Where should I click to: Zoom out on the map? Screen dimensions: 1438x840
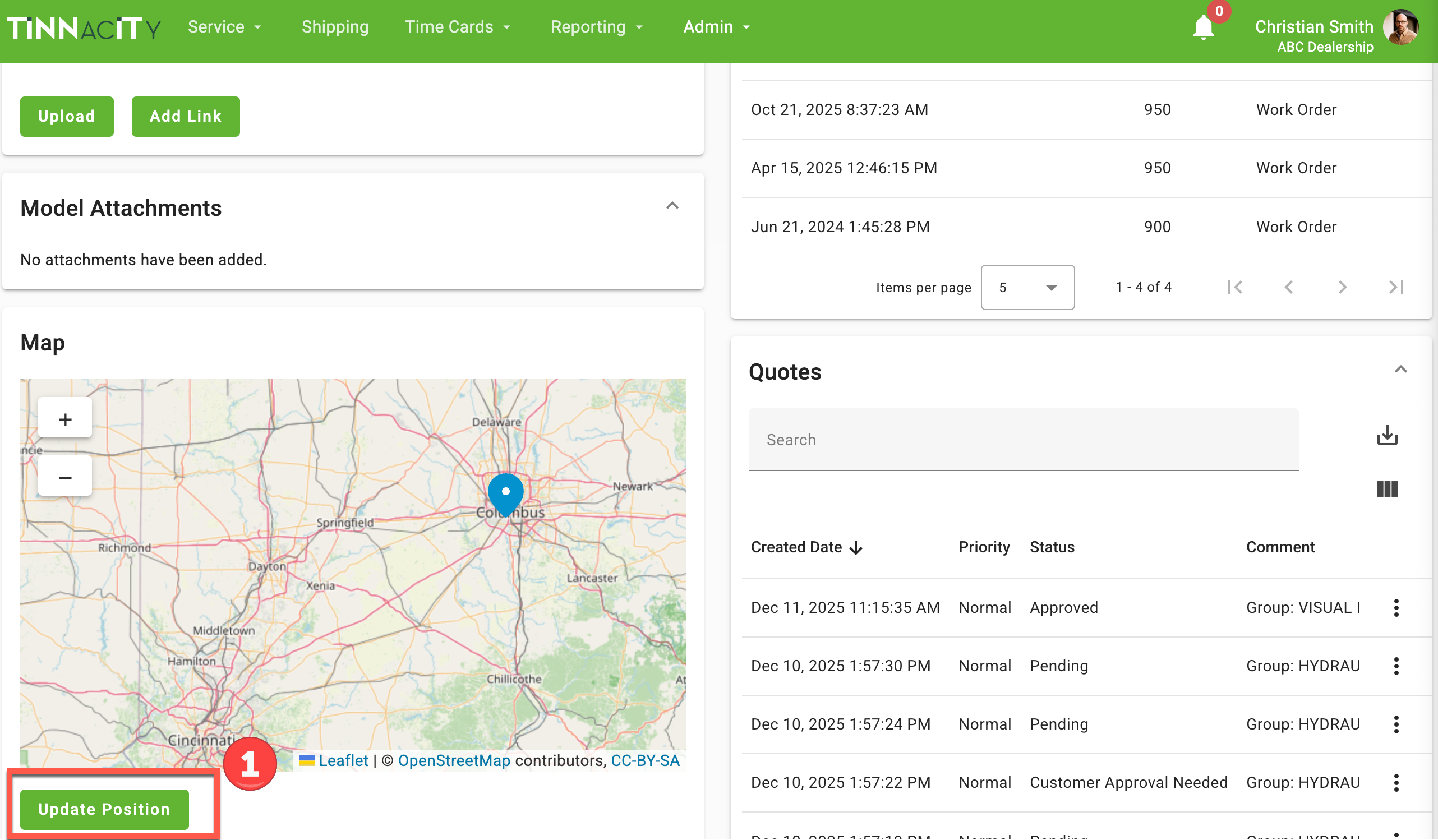click(x=65, y=477)
